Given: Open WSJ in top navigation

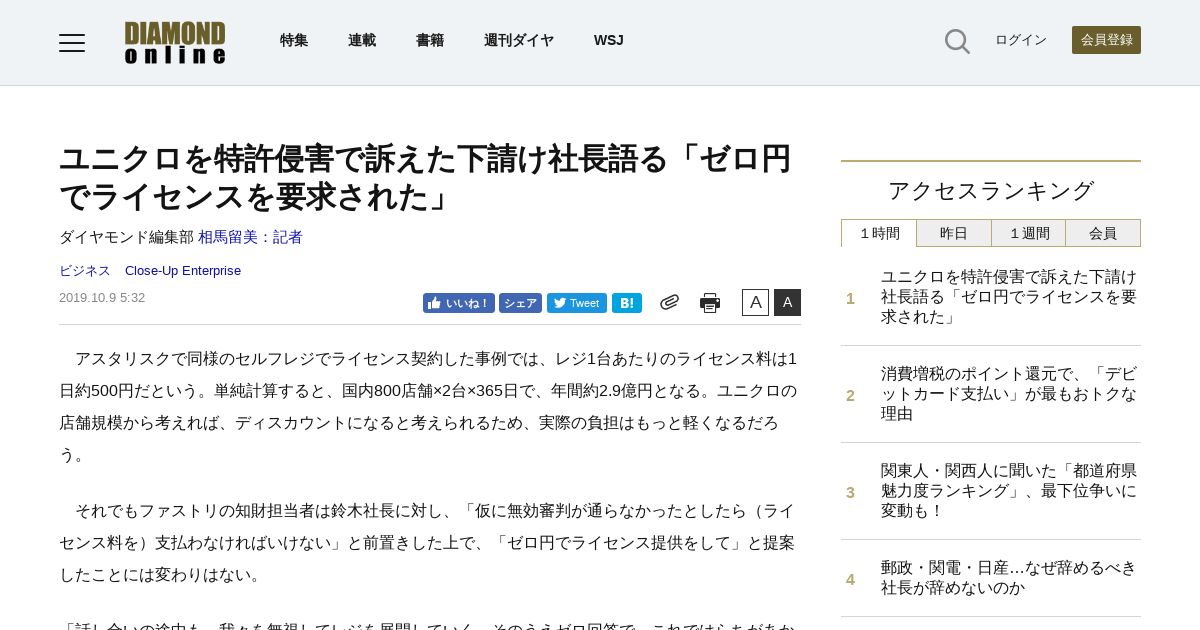Looking at the screenshot, I should pyautogui.click(x=609, y=40).
